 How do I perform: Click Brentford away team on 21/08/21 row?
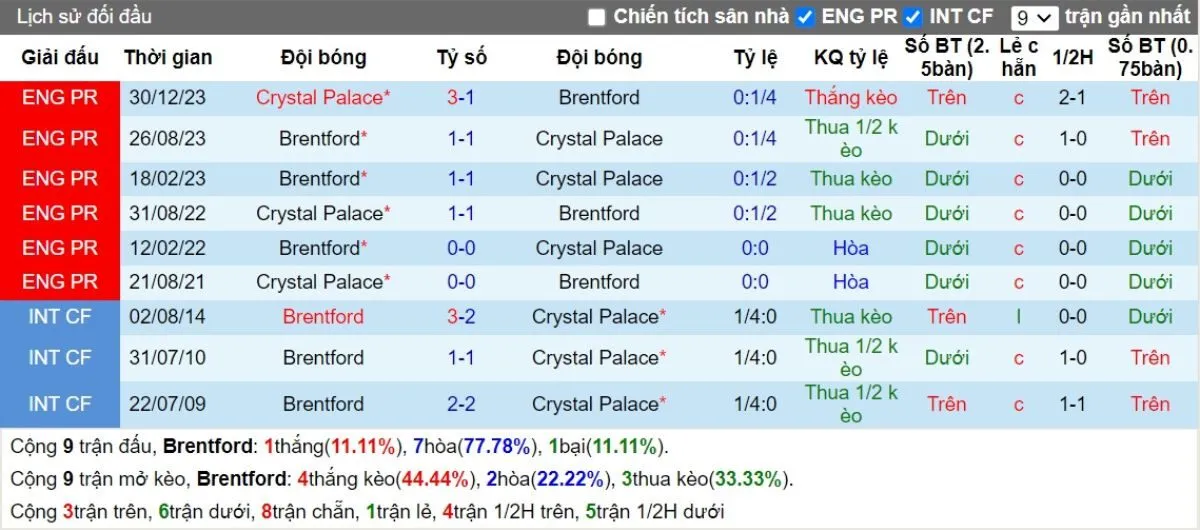tap(599, 282)
